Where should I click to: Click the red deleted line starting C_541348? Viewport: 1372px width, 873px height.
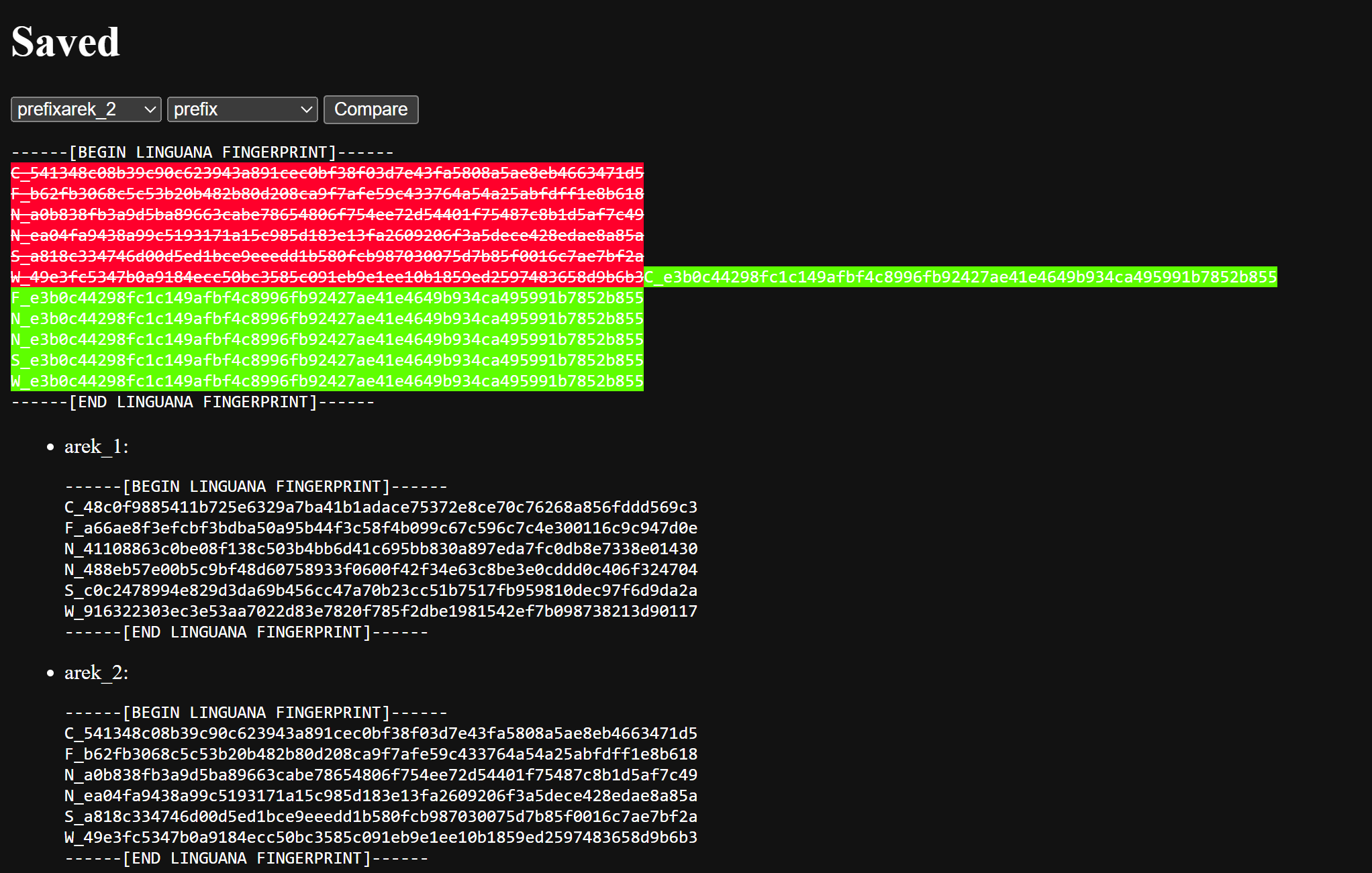pos(327,173)
